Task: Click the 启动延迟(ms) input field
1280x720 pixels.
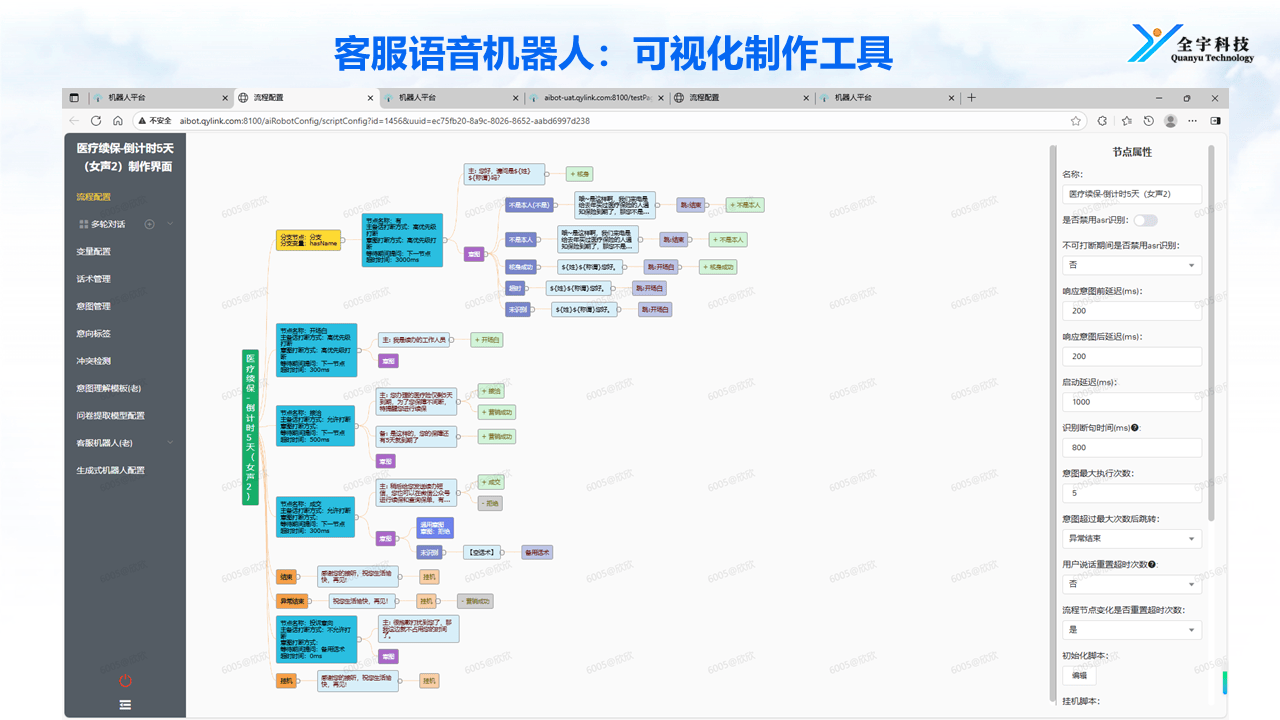Action: click(x=1131, y=402)
